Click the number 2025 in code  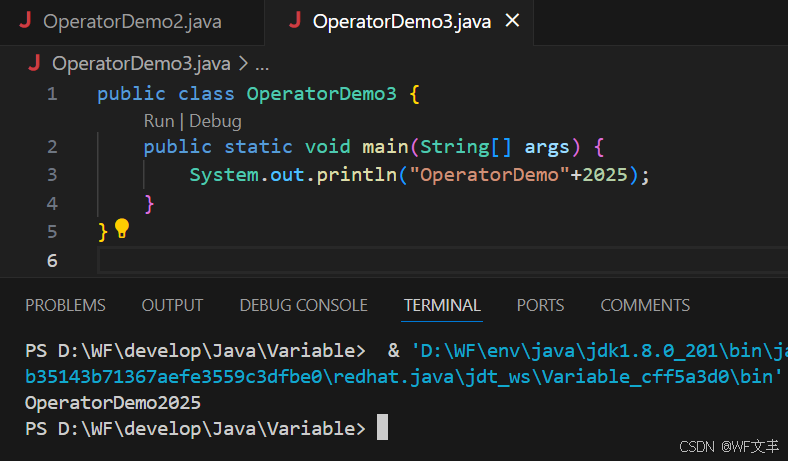coord(605,175)
